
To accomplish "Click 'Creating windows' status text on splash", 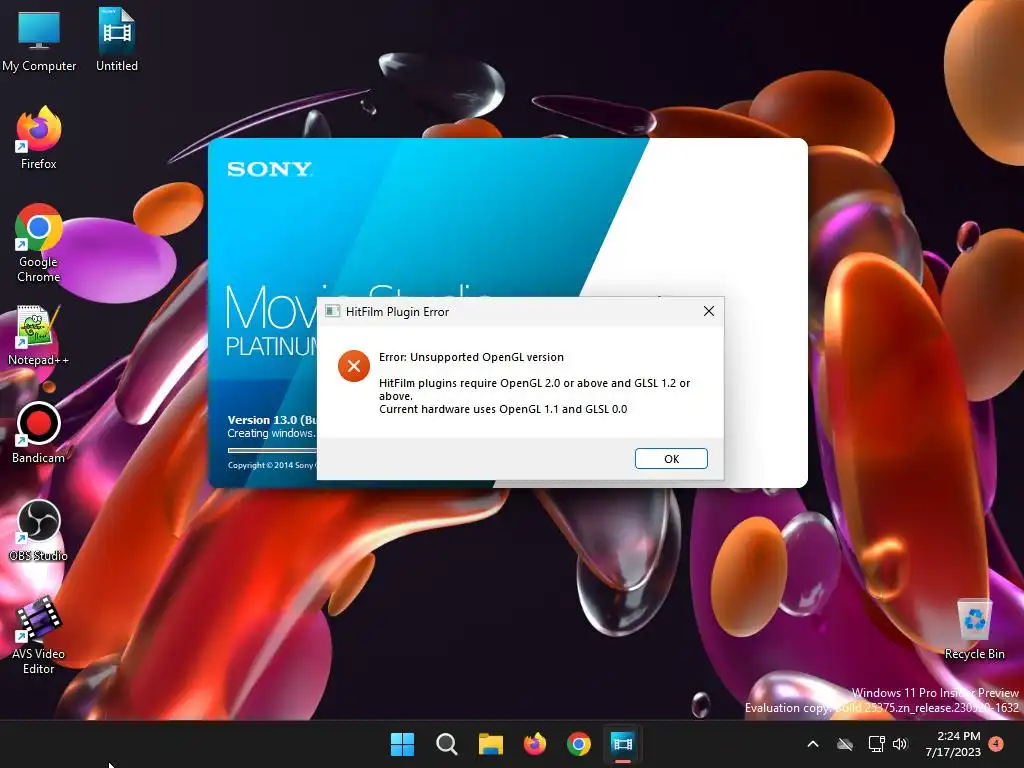I will 272,433.
